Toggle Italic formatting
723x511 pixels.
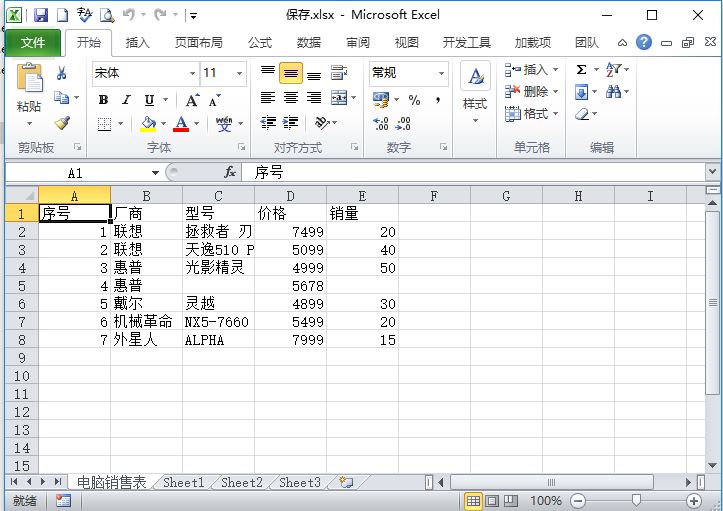pos(126,100)
